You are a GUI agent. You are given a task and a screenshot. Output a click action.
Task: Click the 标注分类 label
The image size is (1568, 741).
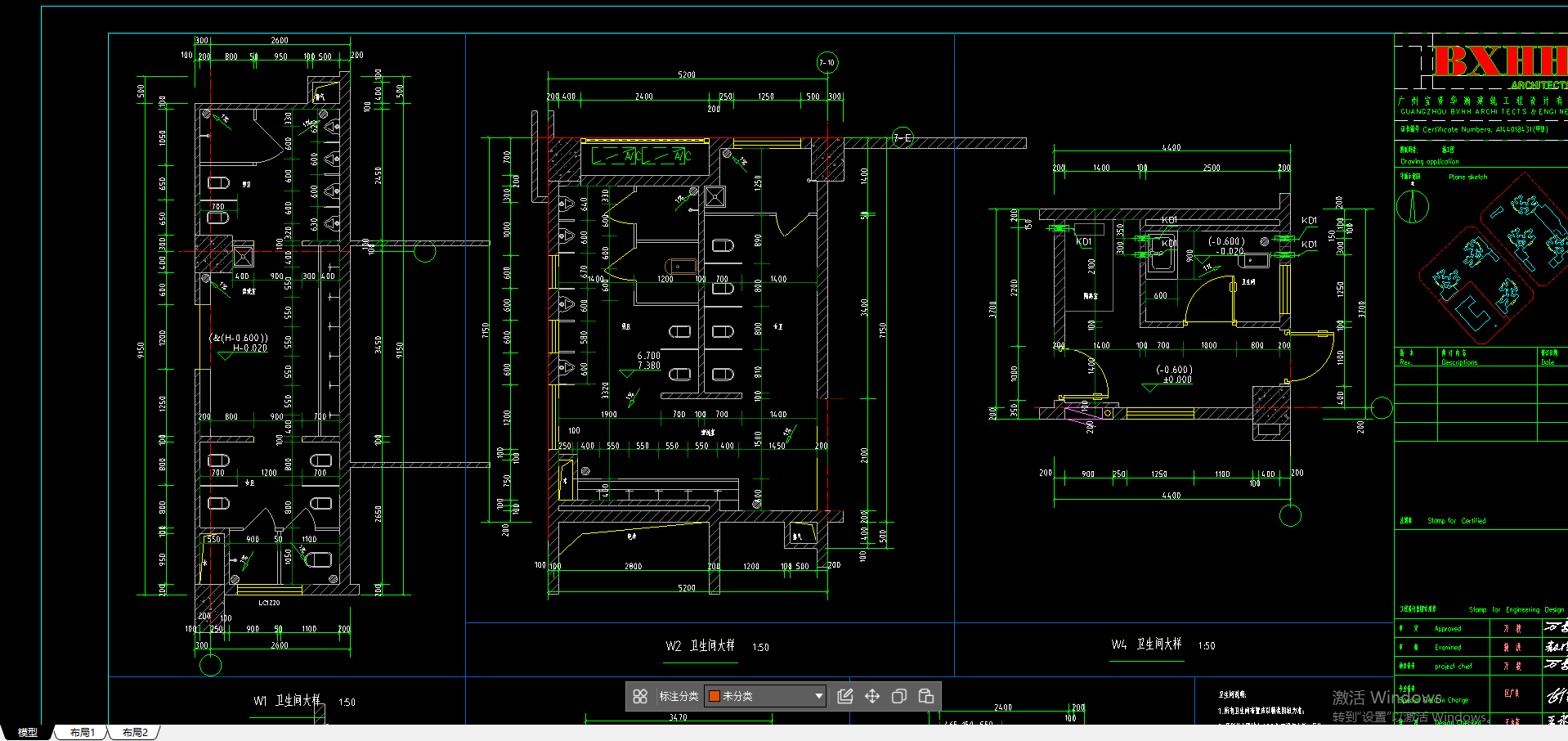point(679,696)
